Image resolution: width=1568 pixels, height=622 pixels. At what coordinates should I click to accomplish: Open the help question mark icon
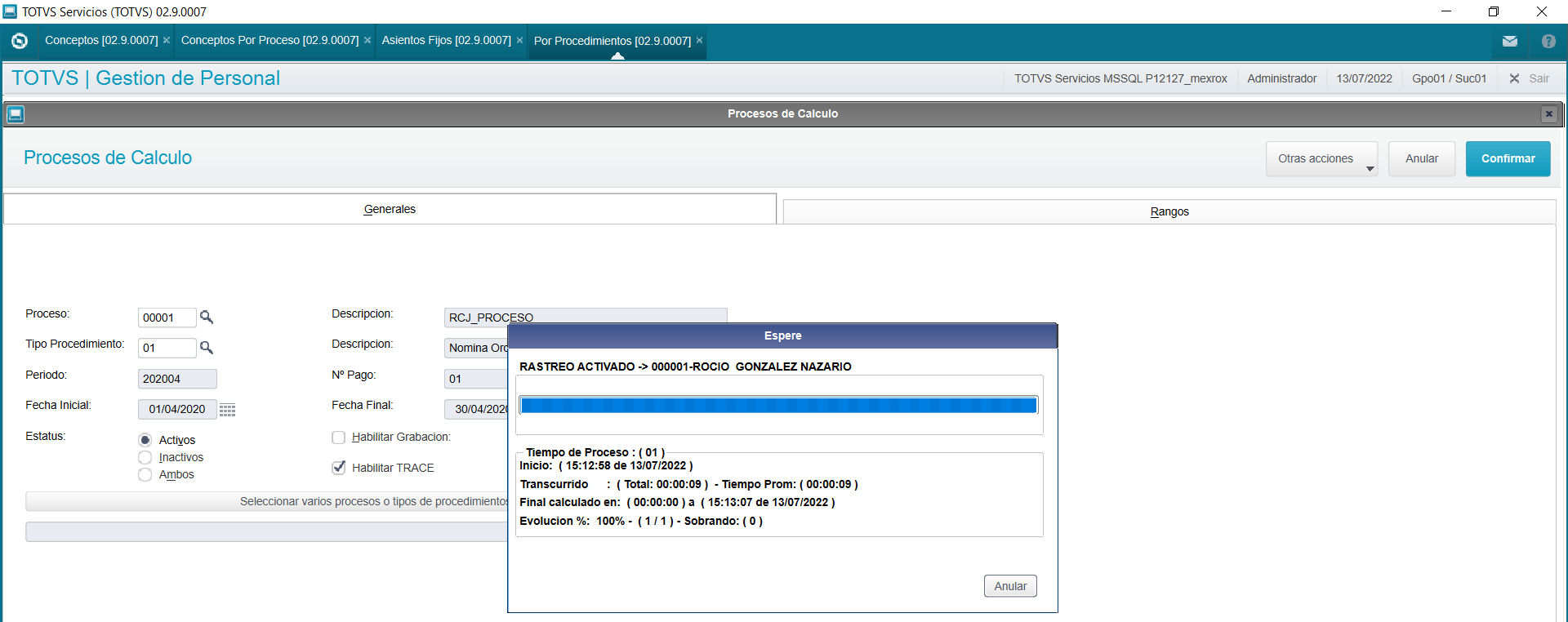1548,41
